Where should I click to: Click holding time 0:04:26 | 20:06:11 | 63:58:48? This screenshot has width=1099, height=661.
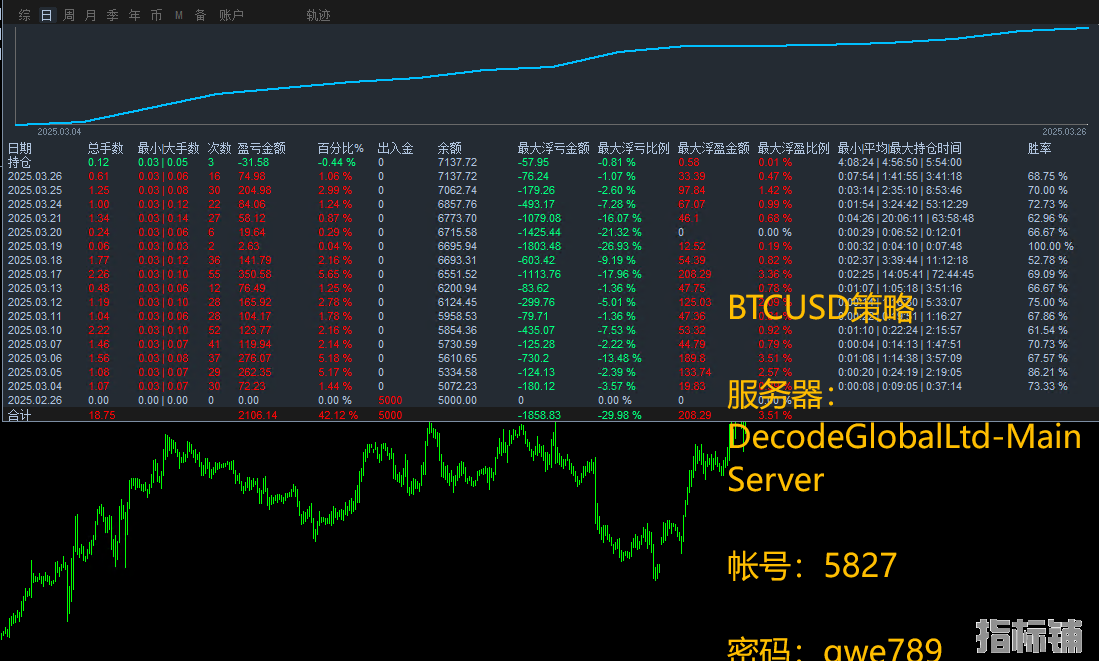coord(906,218)
